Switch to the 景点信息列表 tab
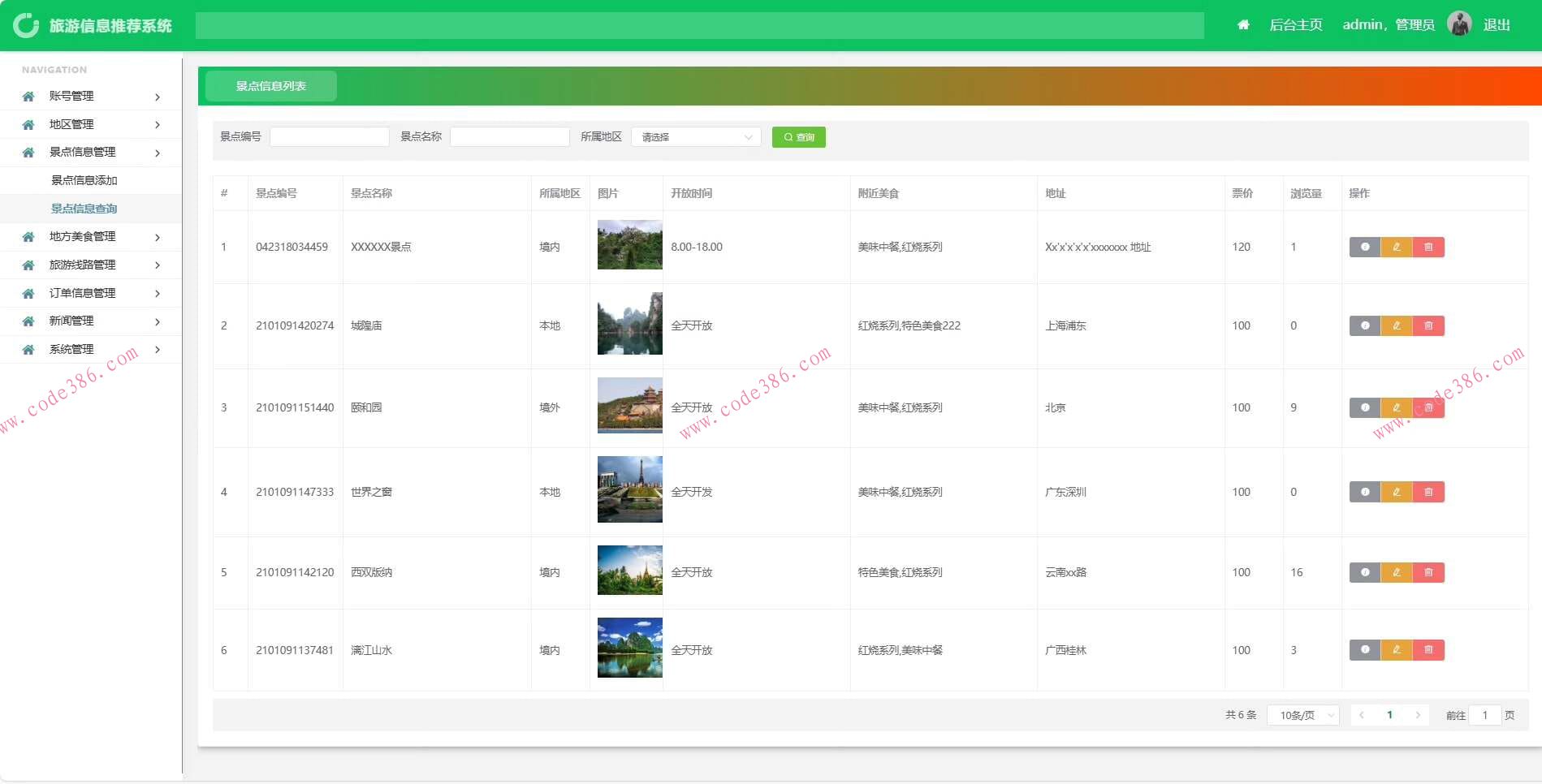 point(270,86)
